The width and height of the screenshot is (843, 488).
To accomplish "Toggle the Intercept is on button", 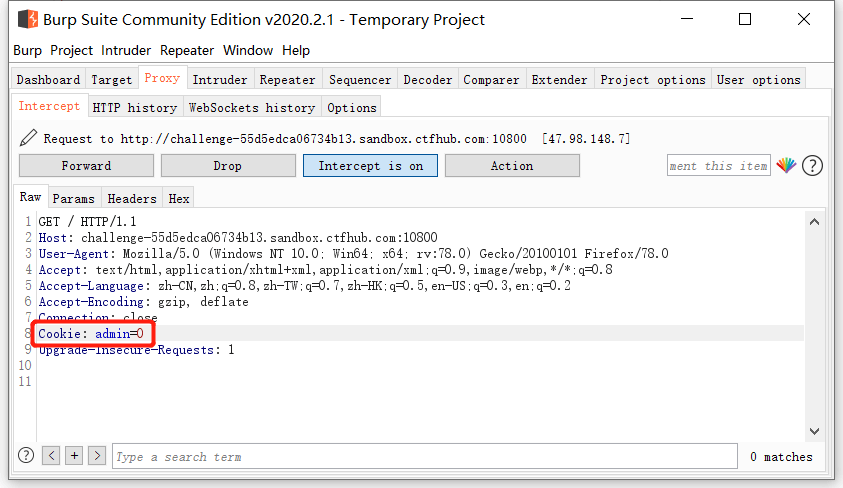I will pyautogui.click(x=370, y=166).
